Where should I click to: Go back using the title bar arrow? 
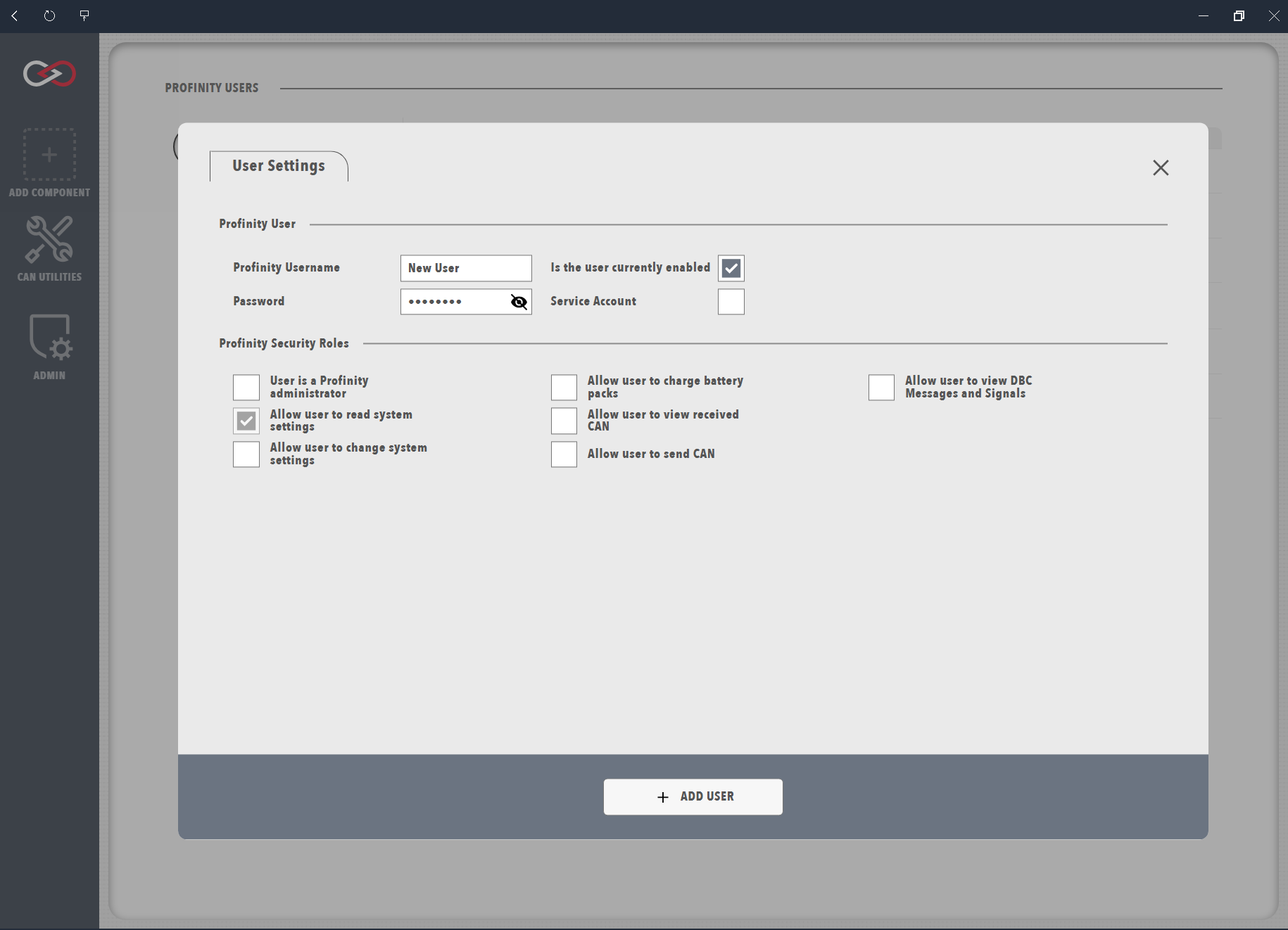(15, 15)
